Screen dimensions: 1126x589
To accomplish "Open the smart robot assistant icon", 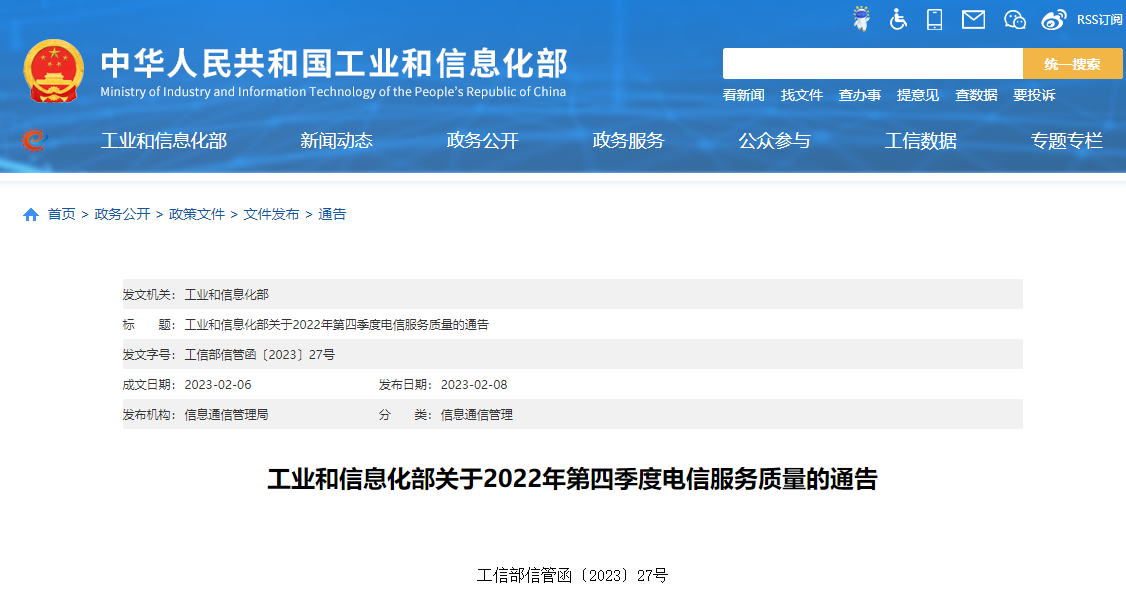I will pyautogui.click(x=861, y=19).
